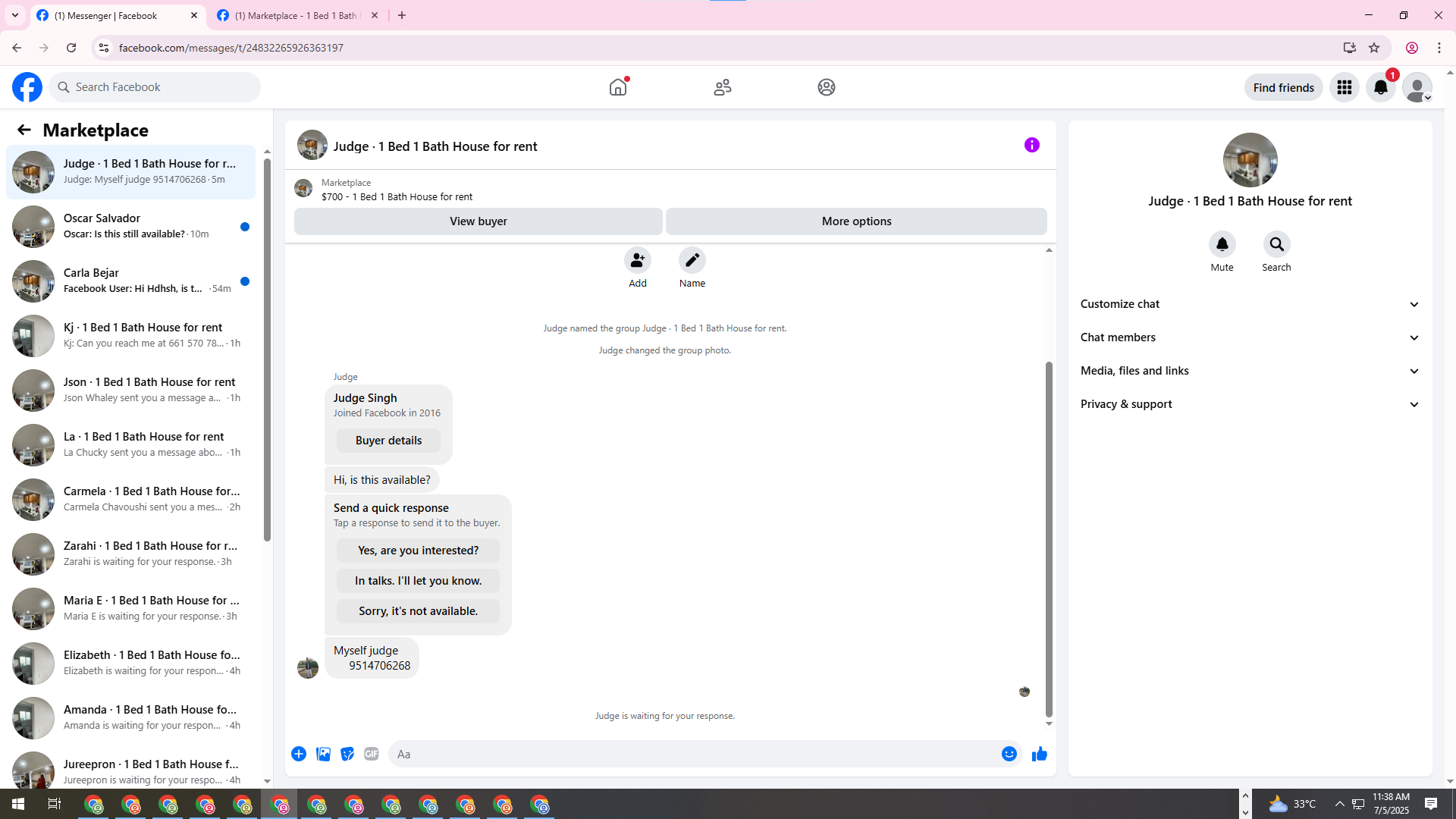The image size is (1456, 819).
Task: Click the View buyer button
Action: click(x=478, y=221)
